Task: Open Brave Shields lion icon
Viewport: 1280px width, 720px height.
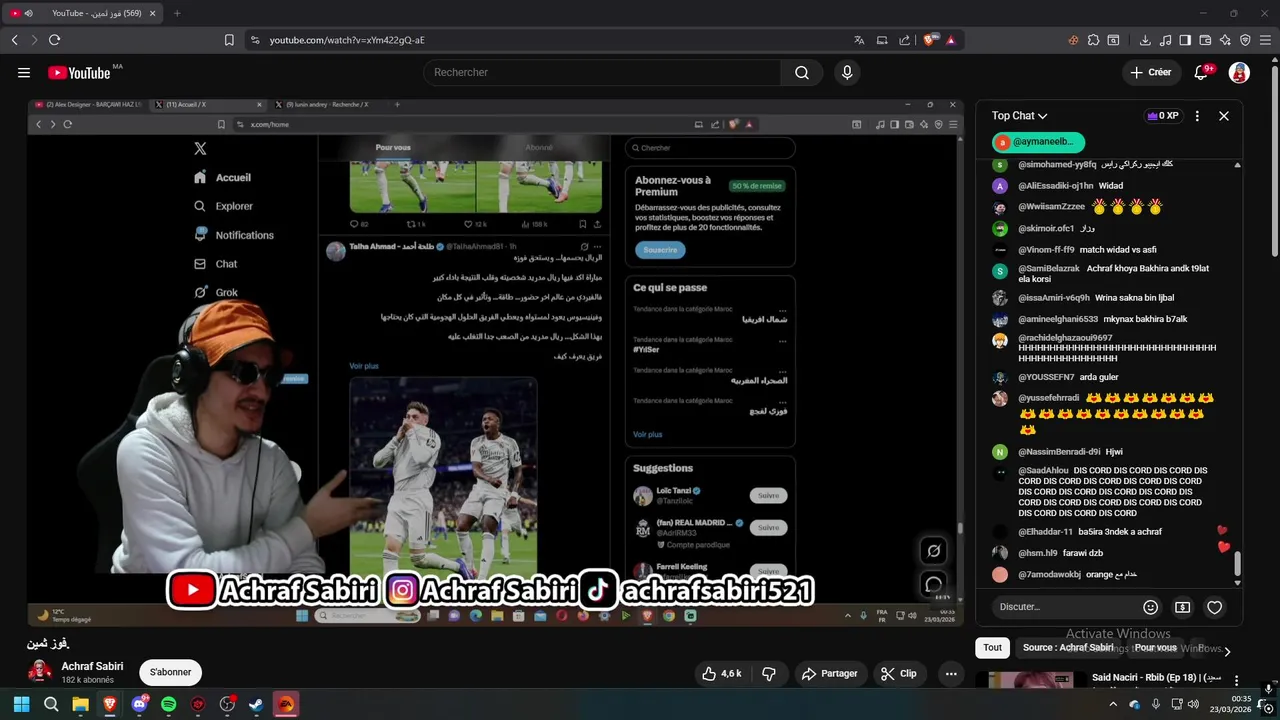Action: [929, 40]
